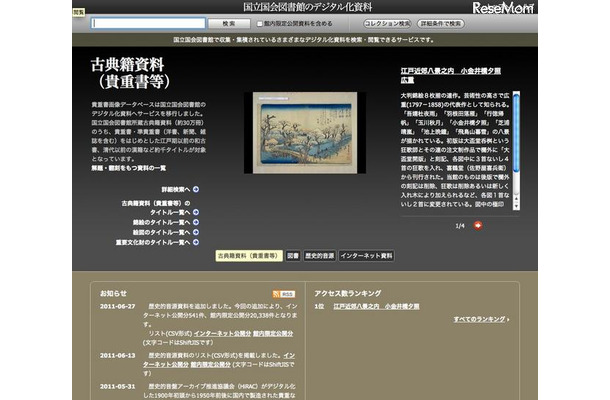Click the お知らせ heading
The height and width of the screenshot is (400, 610).
coord(113,293)
